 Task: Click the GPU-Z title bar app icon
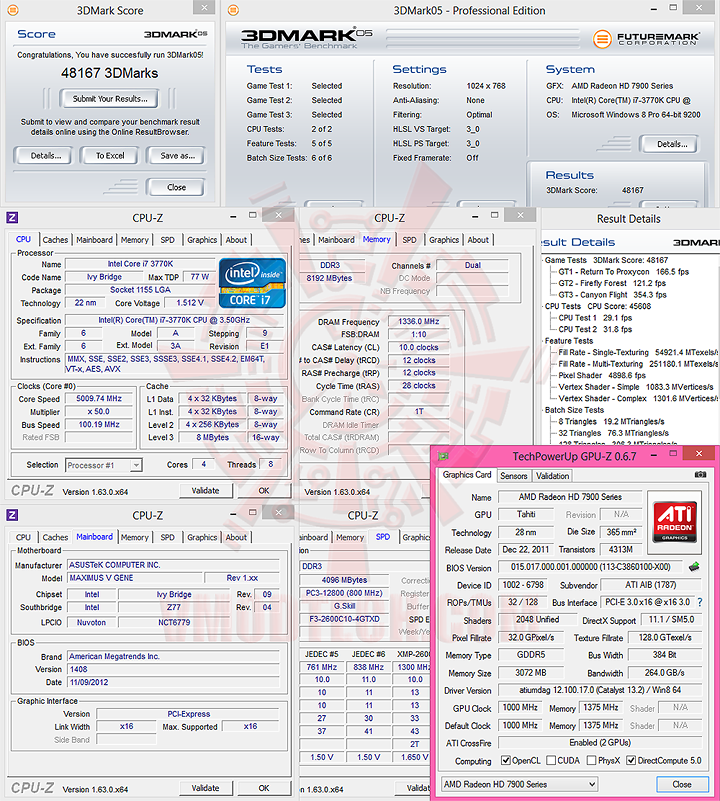pyautogui.click(x=444, y=456)
